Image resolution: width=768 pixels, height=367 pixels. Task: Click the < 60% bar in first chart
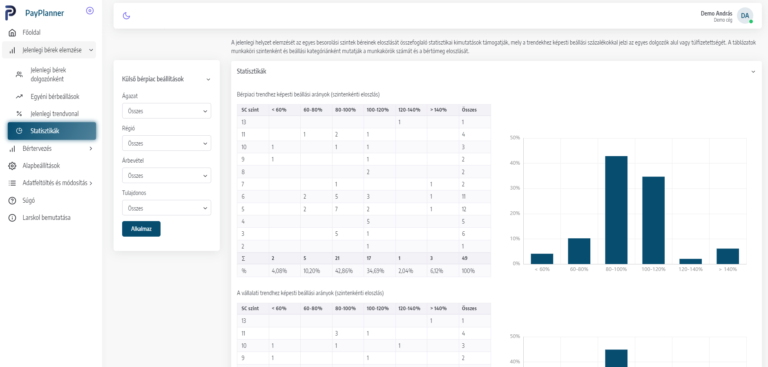[542, 259]
